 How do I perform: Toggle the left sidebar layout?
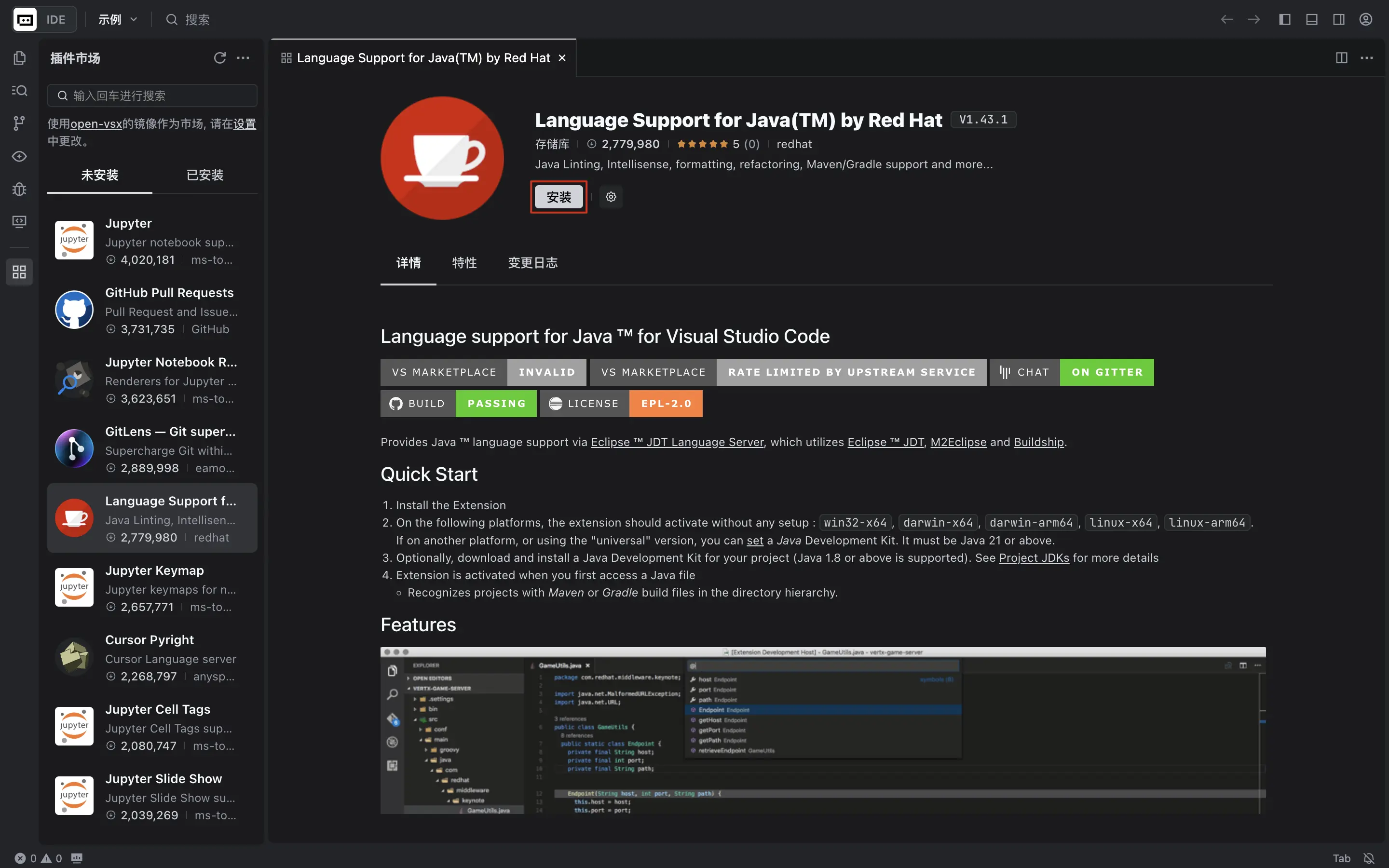(x=1284, y=19)
